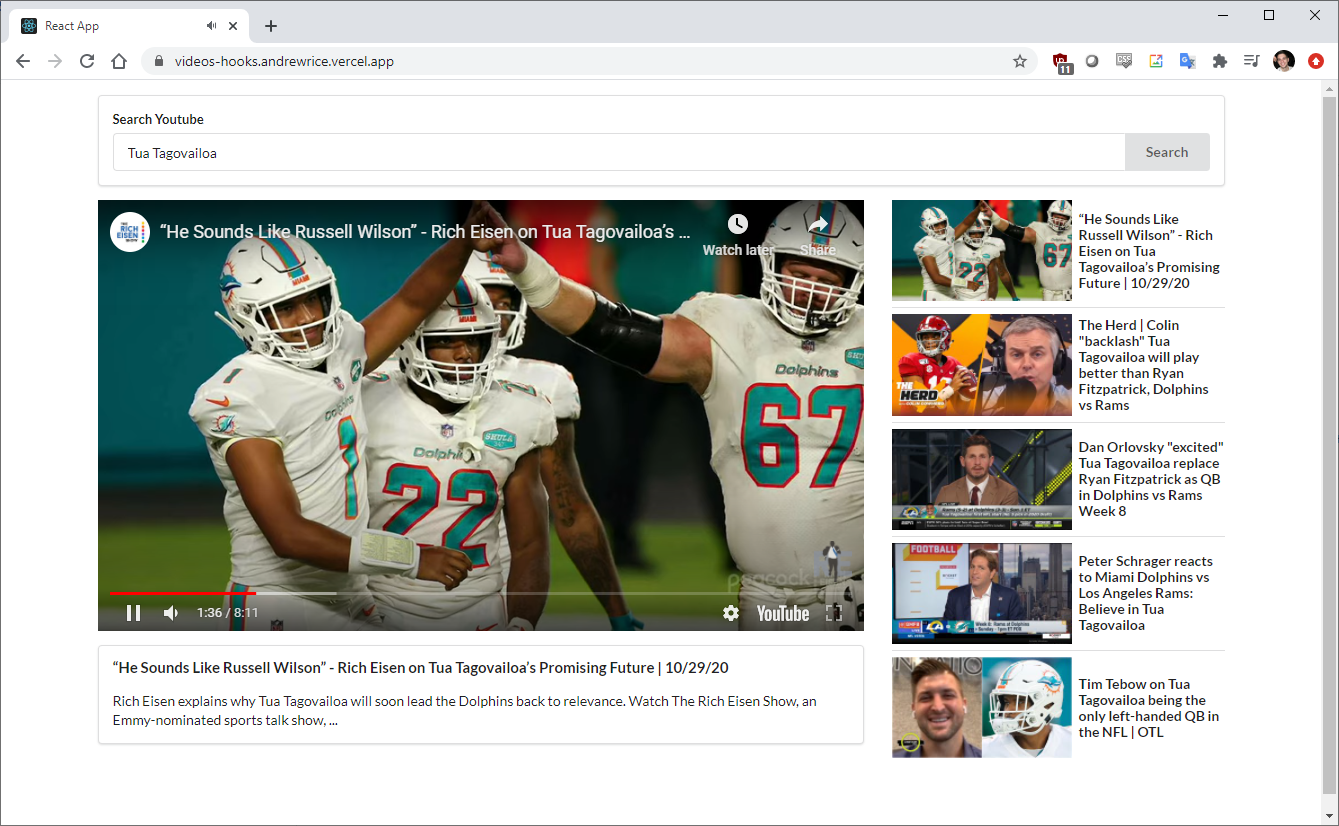Select the React App tab
The width and height of the screenshot is (1339, 826).
128,26
